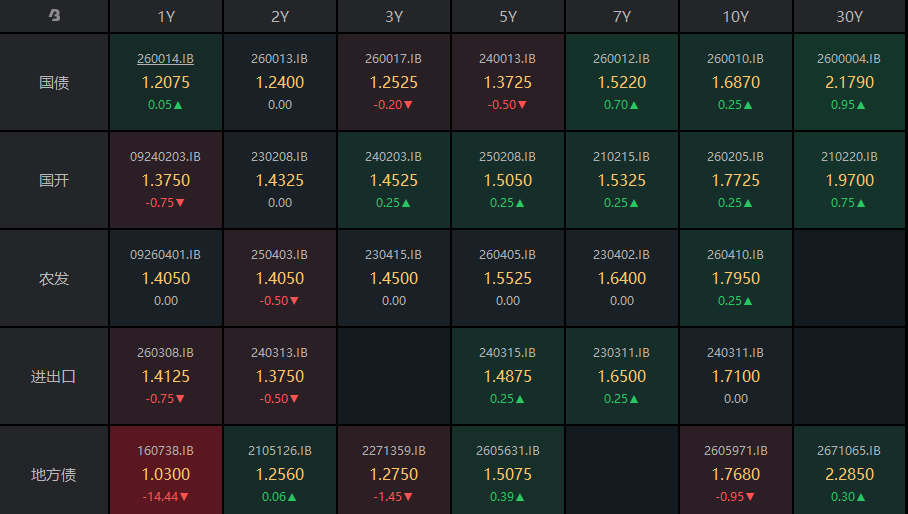The image size is (908, 514).
Task: Open the 210220.IB cell with yield 1.9700
Action: click(850, 180)
